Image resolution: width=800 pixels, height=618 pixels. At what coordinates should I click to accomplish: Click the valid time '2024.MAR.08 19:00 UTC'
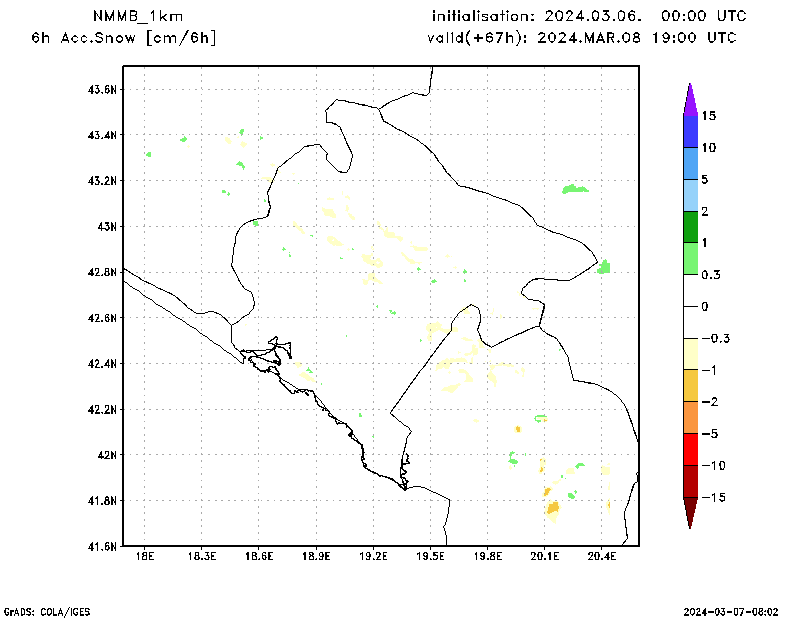pos(637,38)
